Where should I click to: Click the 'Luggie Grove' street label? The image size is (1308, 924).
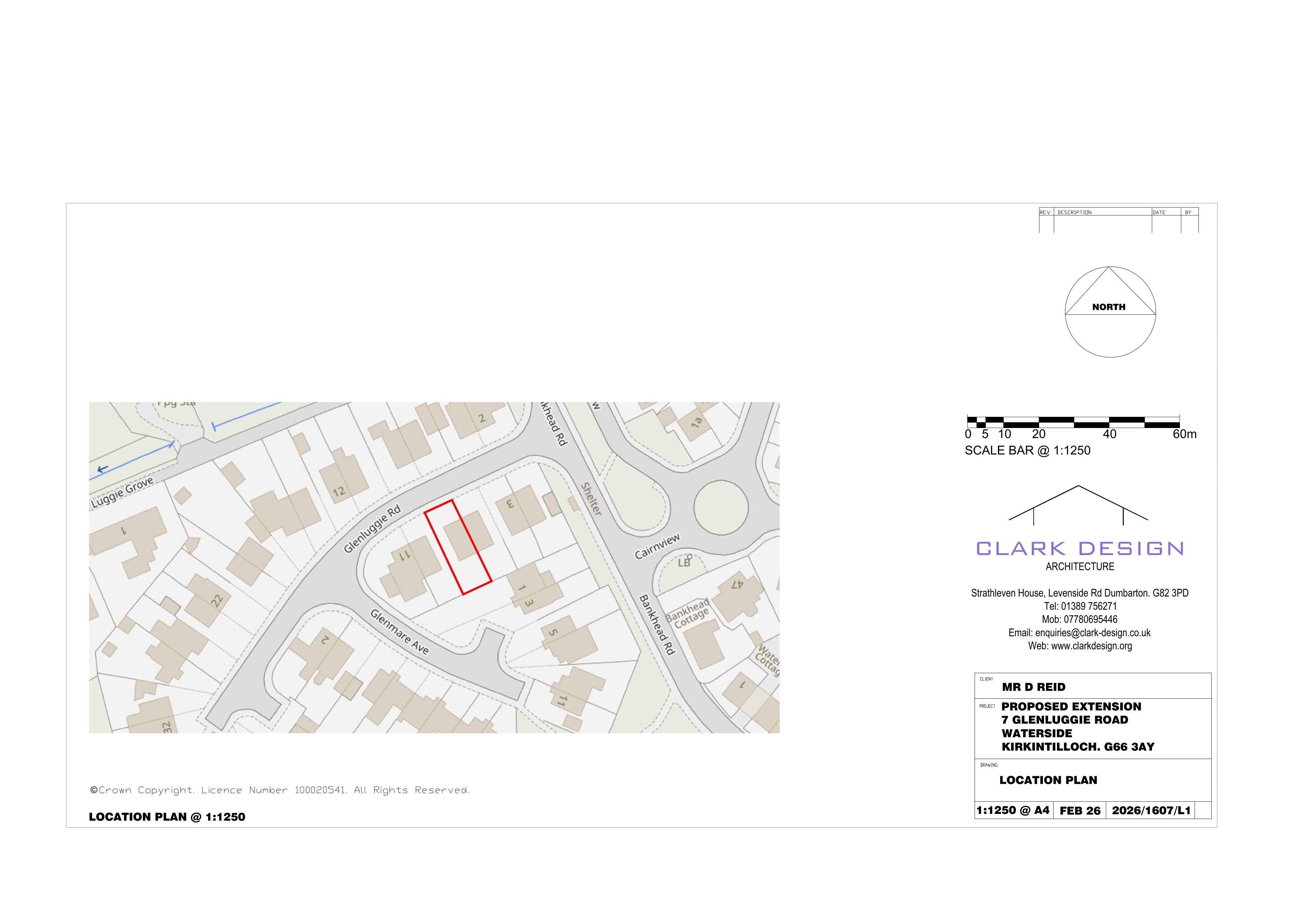(x=123, y=493)
